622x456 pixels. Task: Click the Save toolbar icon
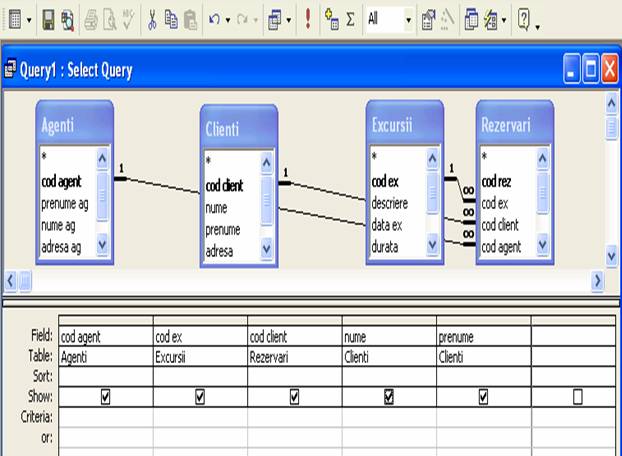pos(48,19)
